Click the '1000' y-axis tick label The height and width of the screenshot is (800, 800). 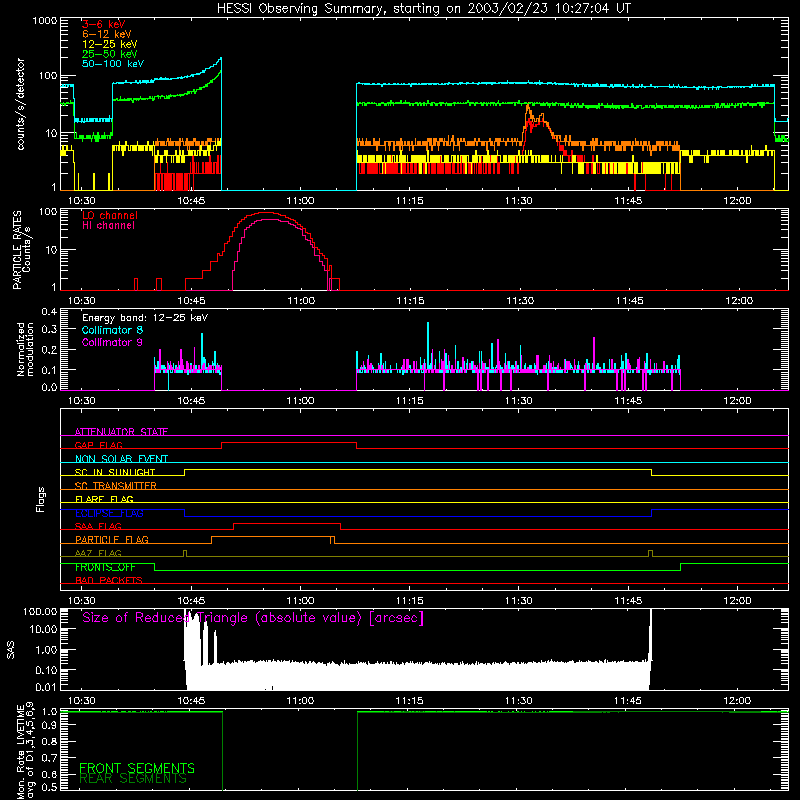click(x=44, y=21)
